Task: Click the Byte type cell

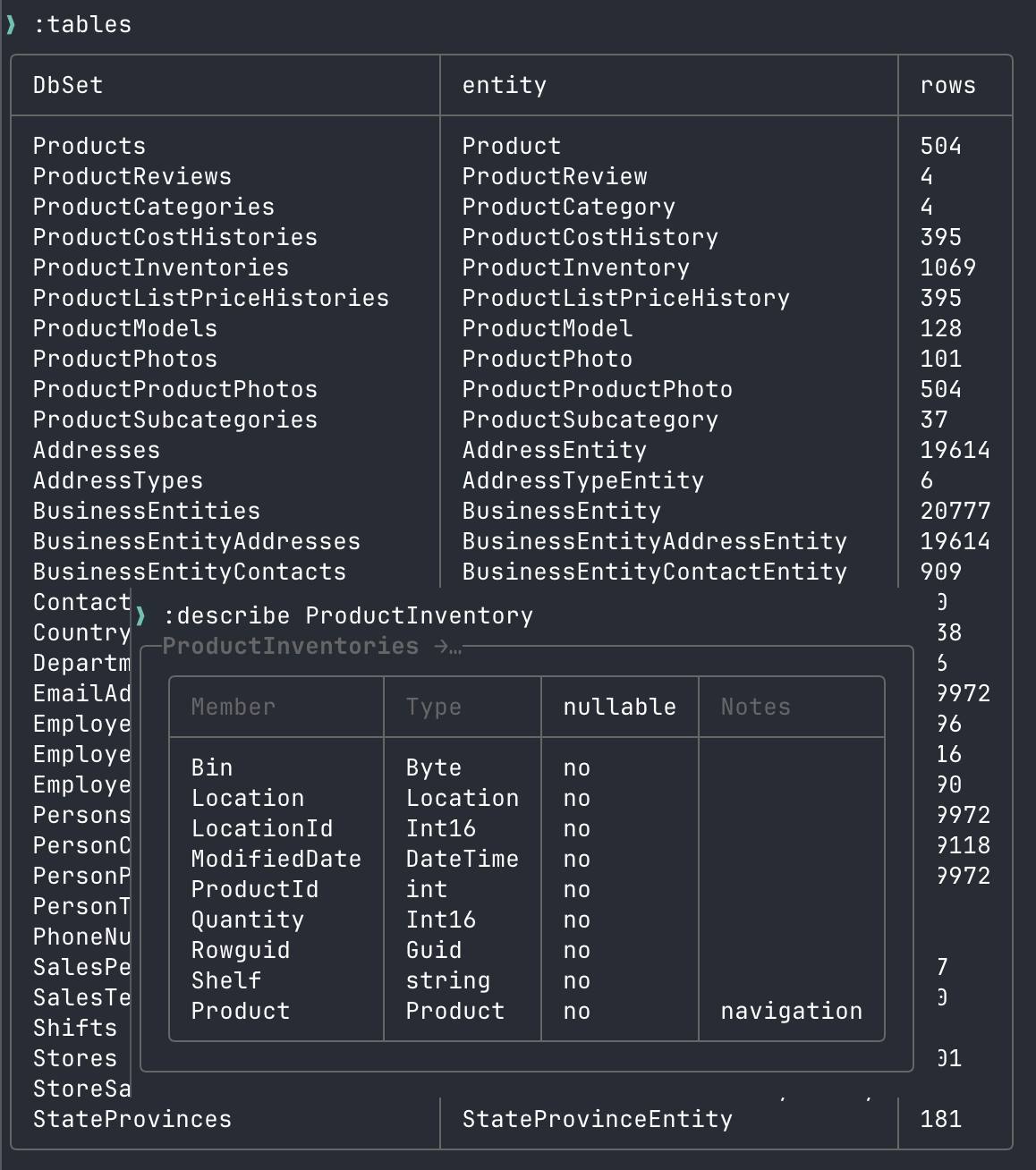Action: tap(434, 767)
